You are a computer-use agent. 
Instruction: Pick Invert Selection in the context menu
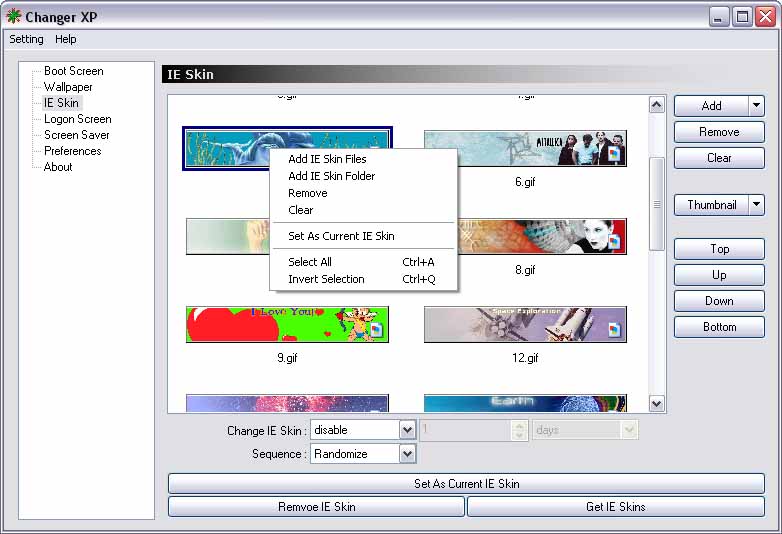pos(326,279)
